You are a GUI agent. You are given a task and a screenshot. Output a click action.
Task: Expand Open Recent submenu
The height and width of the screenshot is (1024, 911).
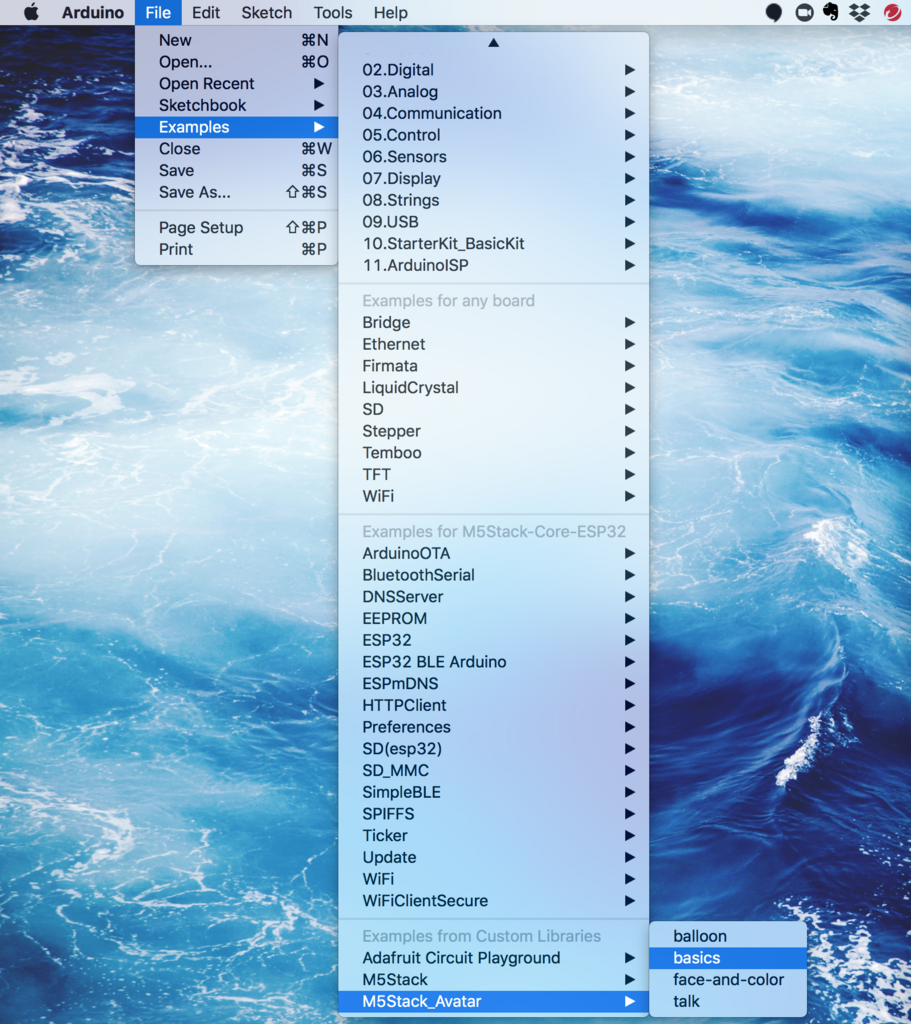236,84
